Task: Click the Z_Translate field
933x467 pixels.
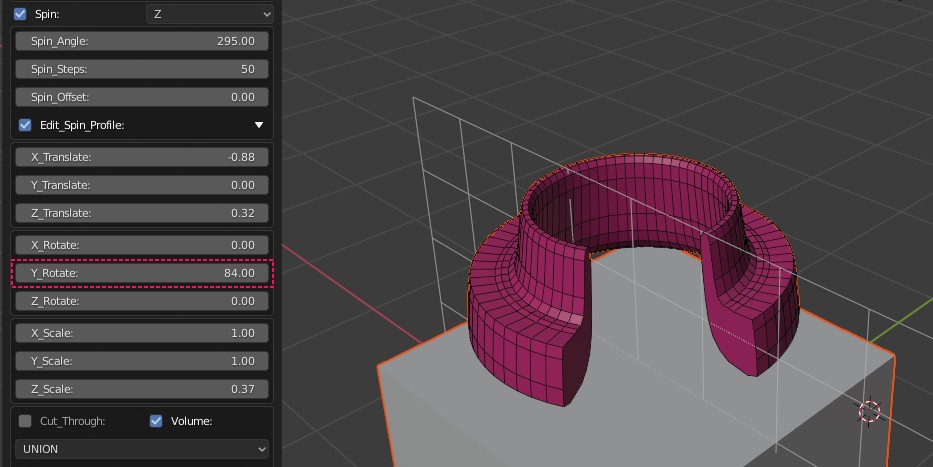Action: 142,213
